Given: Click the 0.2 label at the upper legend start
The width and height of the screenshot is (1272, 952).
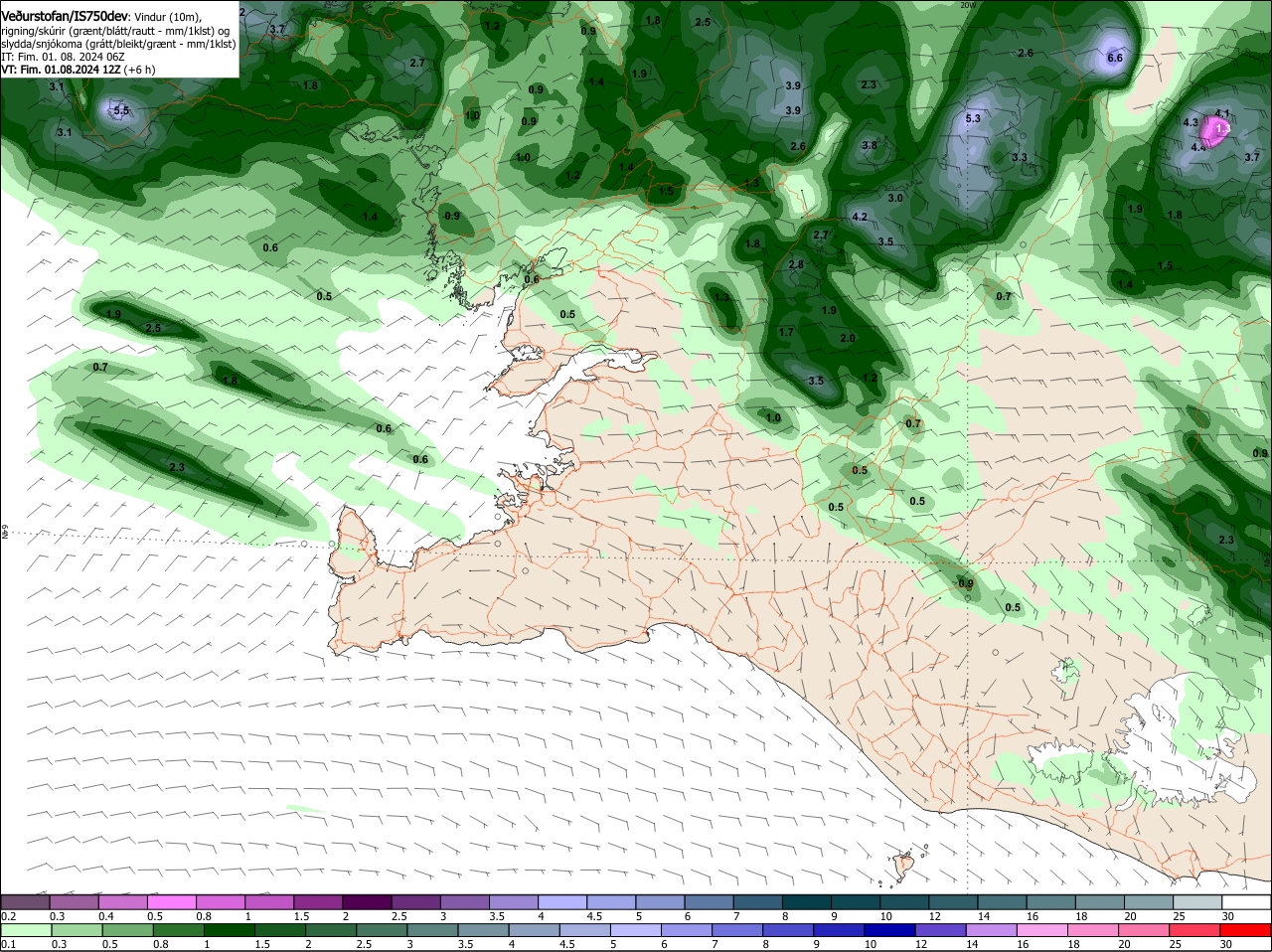Looking at the screenshot, I should click(x=9, y=915).
